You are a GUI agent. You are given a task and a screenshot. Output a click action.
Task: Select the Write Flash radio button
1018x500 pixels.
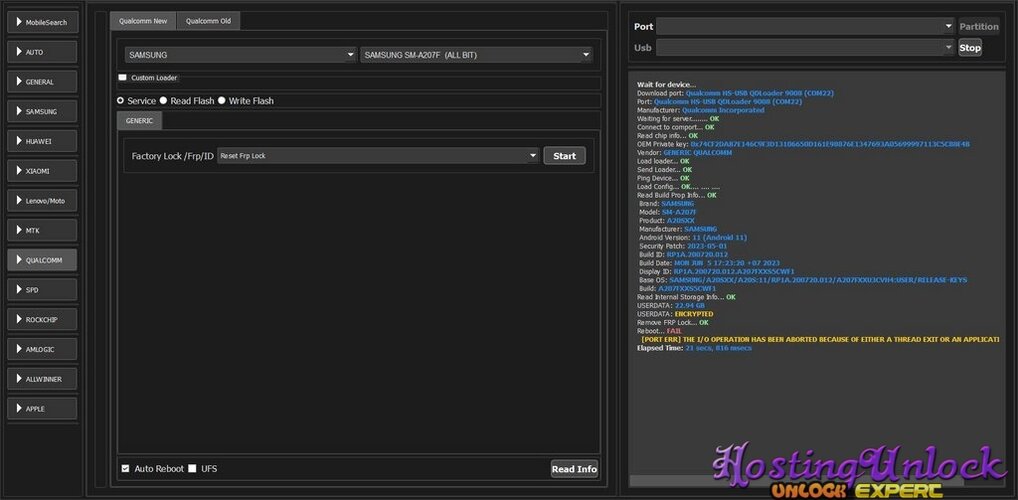[x=221, y=101]
